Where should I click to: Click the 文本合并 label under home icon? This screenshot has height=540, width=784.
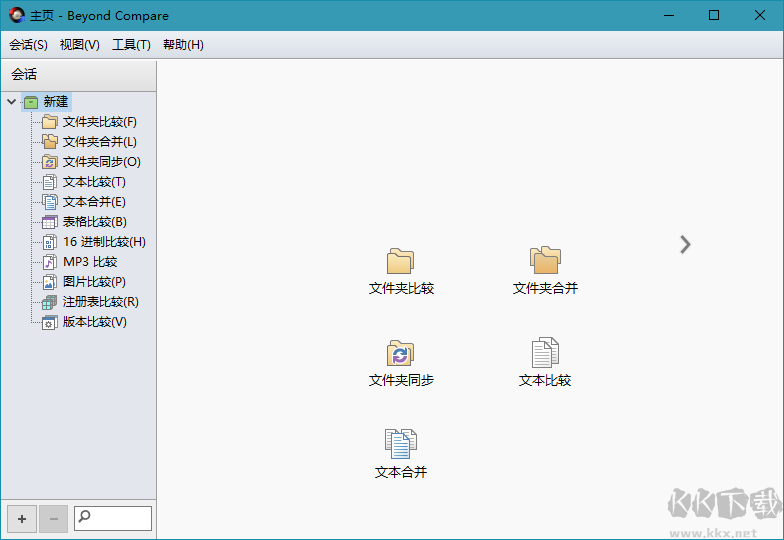click(401, 472)
